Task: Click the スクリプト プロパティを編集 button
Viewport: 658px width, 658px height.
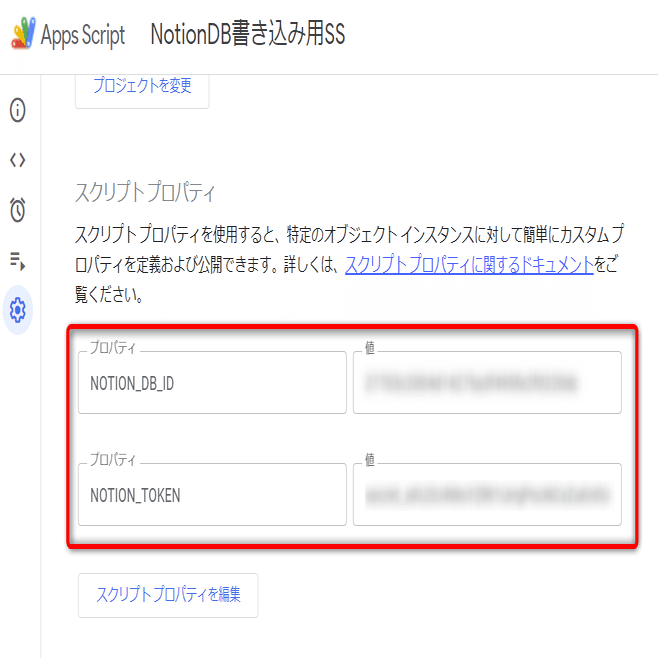Action: click(168, 595)
